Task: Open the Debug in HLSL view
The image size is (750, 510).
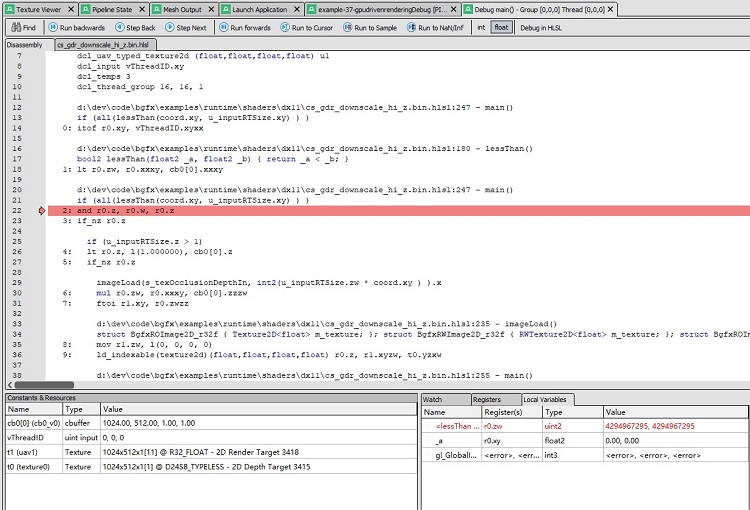Action: point(540,28)
